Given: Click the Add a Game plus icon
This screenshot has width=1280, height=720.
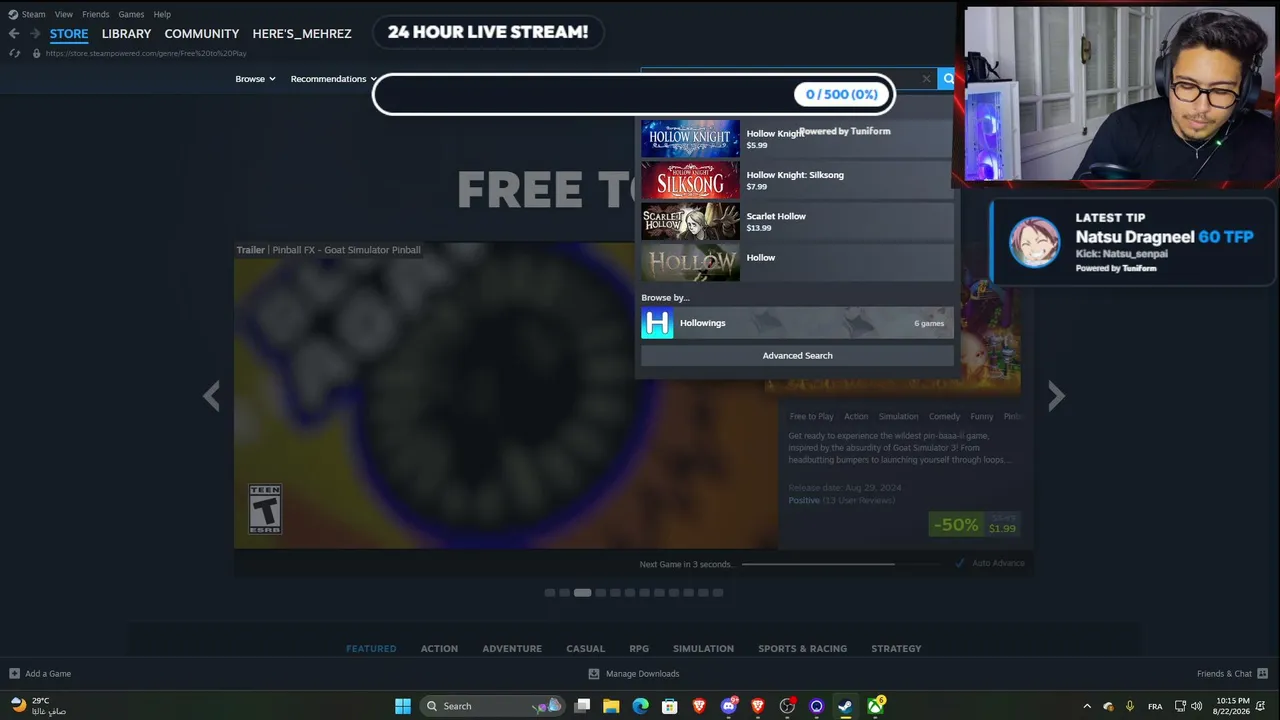Looking at the screenshot, I should (14, 674).
